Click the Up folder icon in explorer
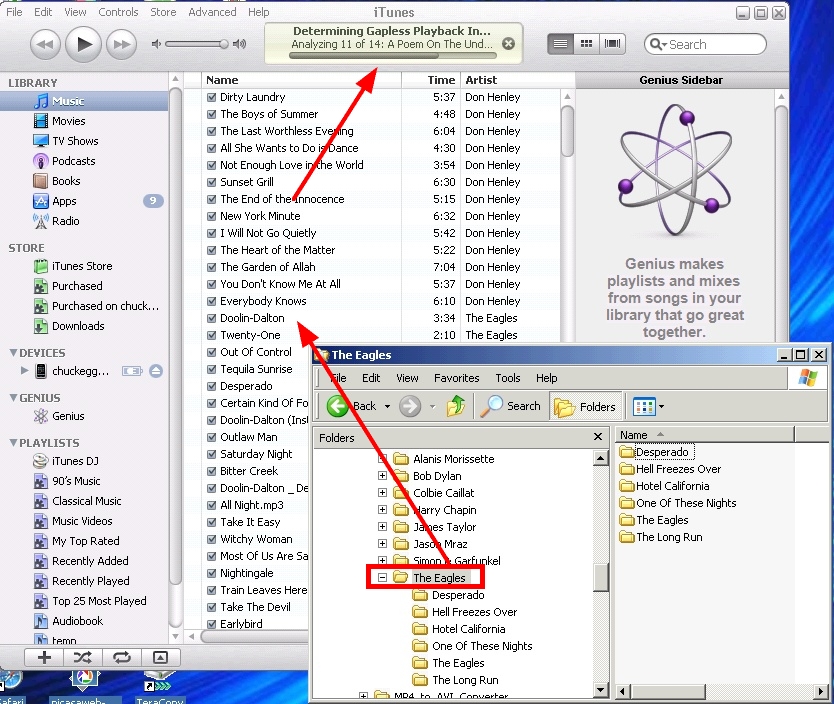Image resolution: width=834 pixels, height=704 pixels. 456,406
